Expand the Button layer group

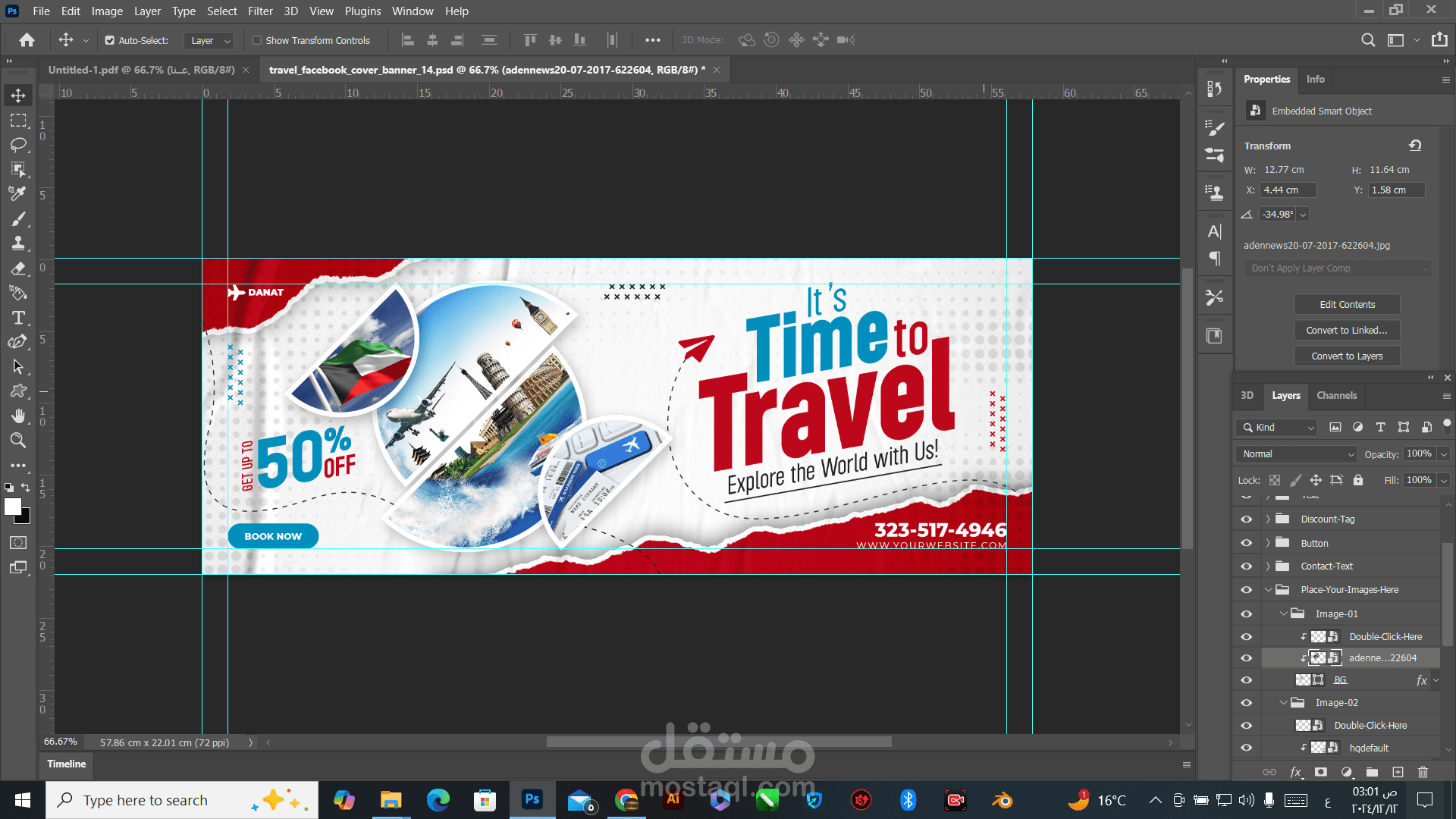[1267, 543]
